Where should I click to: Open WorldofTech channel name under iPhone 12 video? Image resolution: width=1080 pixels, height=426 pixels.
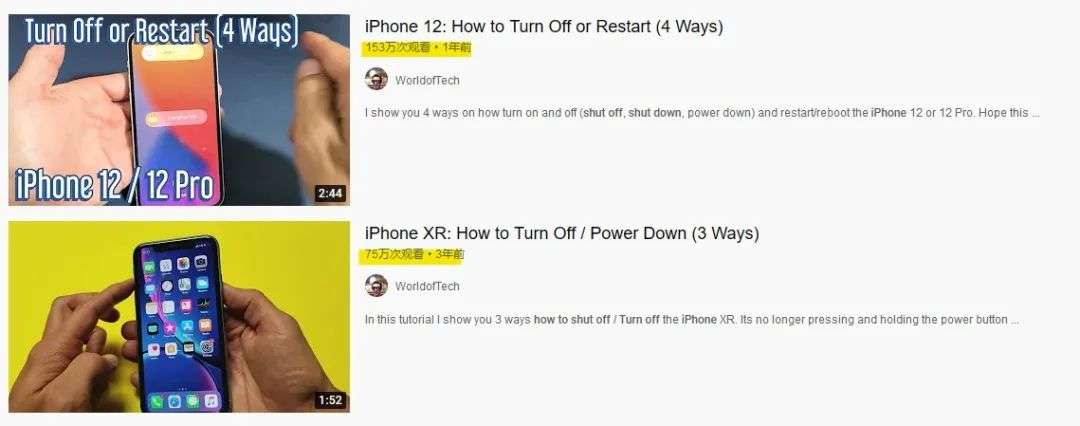coord(427,80)
